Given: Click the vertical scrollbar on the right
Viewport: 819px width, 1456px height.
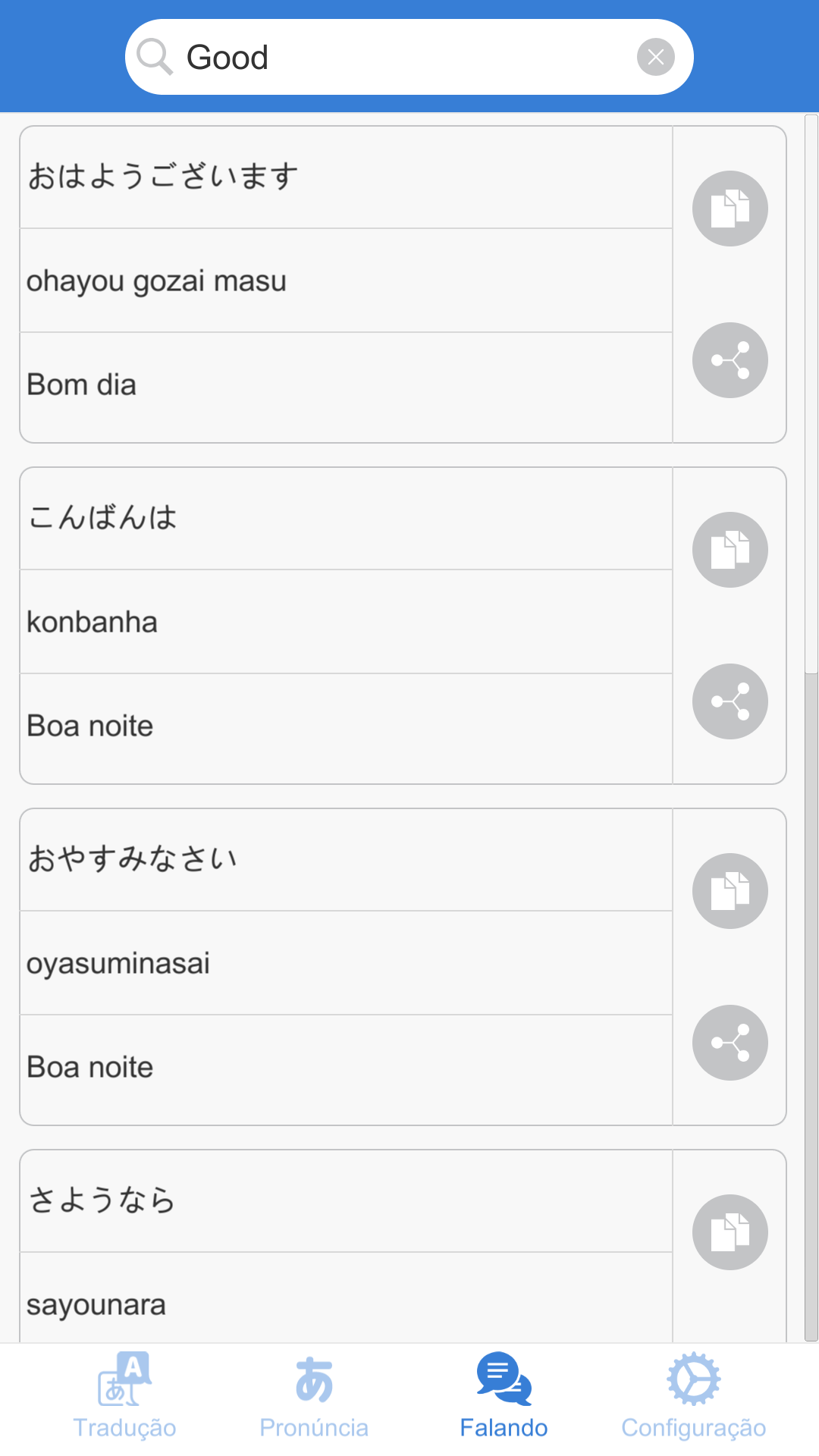Looking at the screenshot, I should coord(811,394).
